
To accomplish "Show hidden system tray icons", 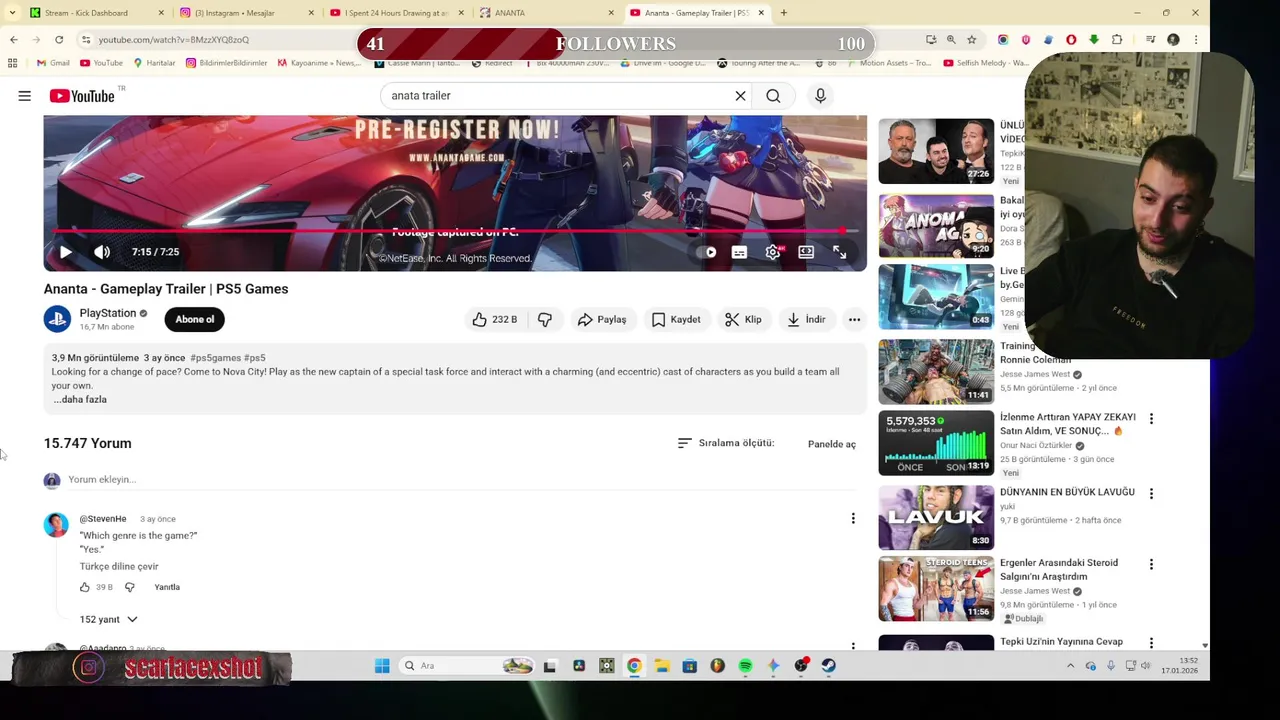I will coord(1070,666).
